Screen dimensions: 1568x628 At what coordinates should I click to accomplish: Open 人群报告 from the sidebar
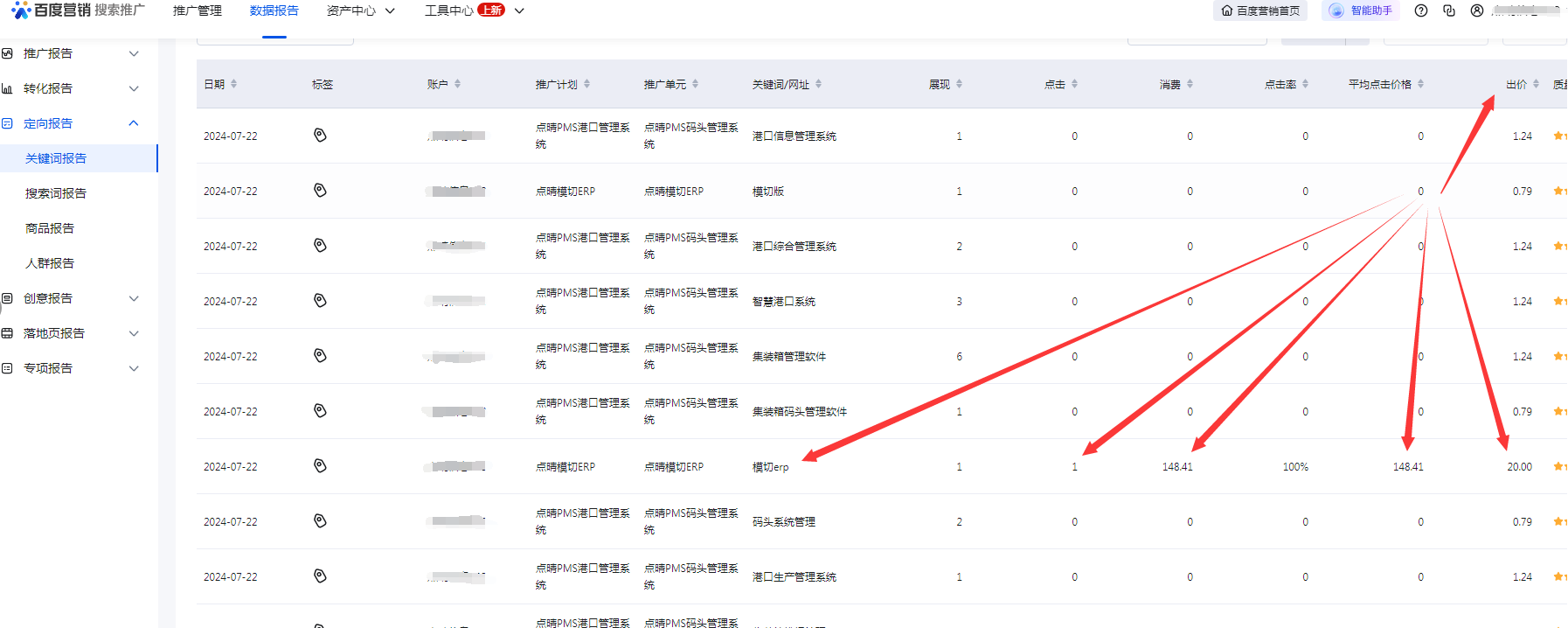tap(50, 263)
